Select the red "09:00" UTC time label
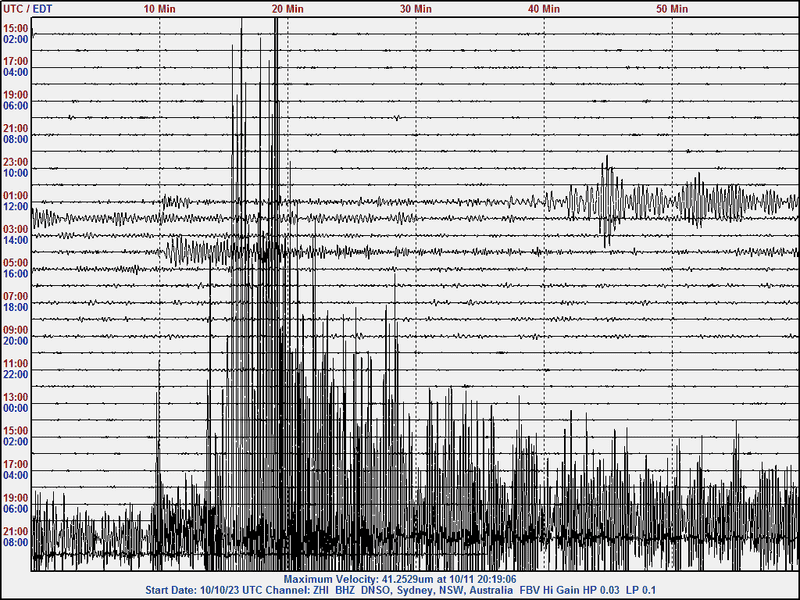The height and width of the screenshot is (600, 800). pyautogui.click(x=16, y=330)
